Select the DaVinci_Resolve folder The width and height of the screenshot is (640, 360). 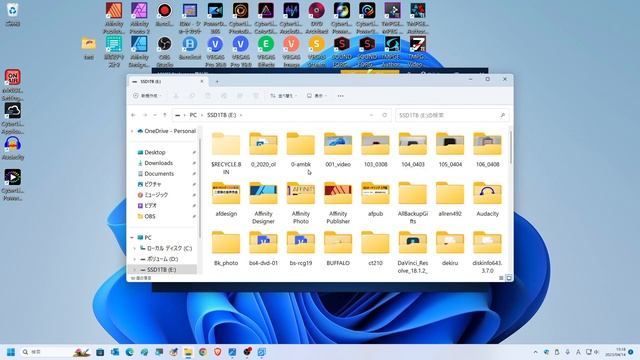(413, 252)
